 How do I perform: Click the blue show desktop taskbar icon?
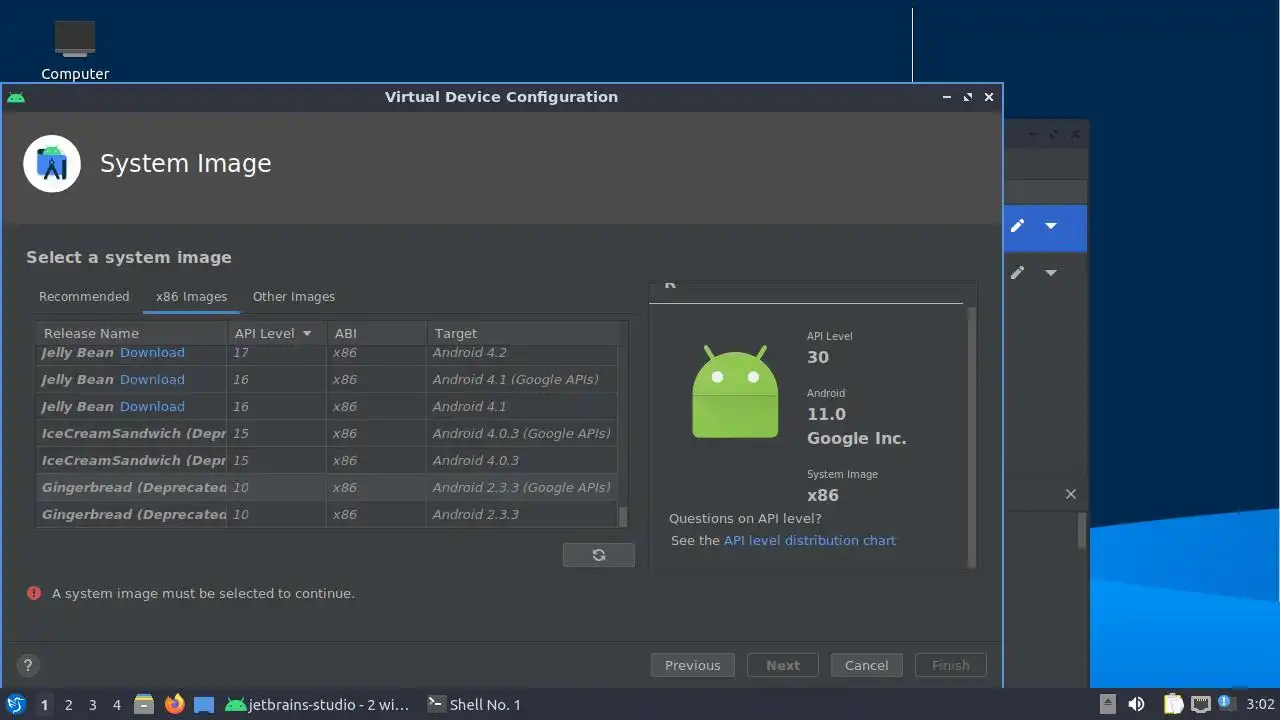point(204,705)
